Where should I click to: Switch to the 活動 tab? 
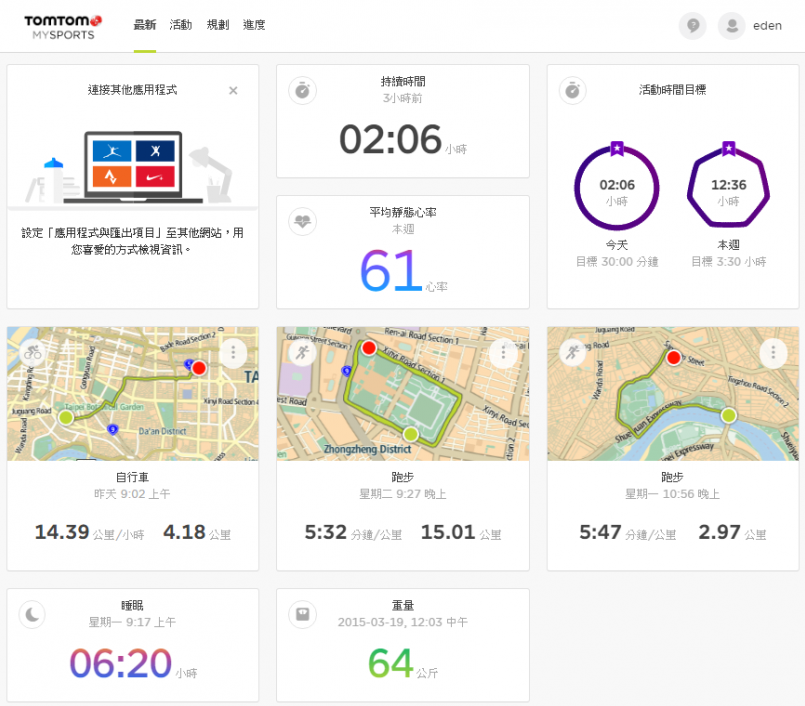click(181, 25)
